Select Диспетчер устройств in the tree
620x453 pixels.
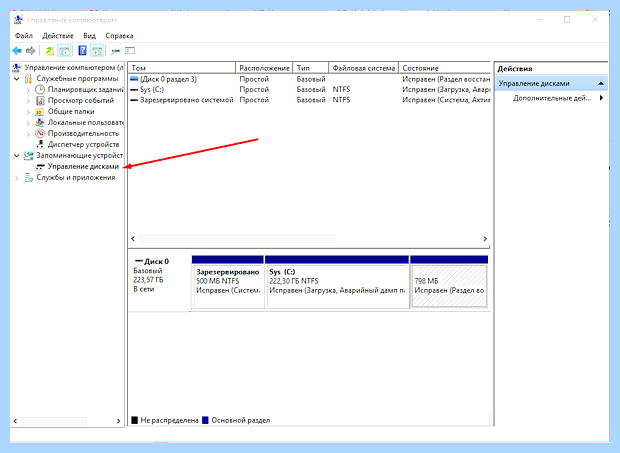click(83, 144)
